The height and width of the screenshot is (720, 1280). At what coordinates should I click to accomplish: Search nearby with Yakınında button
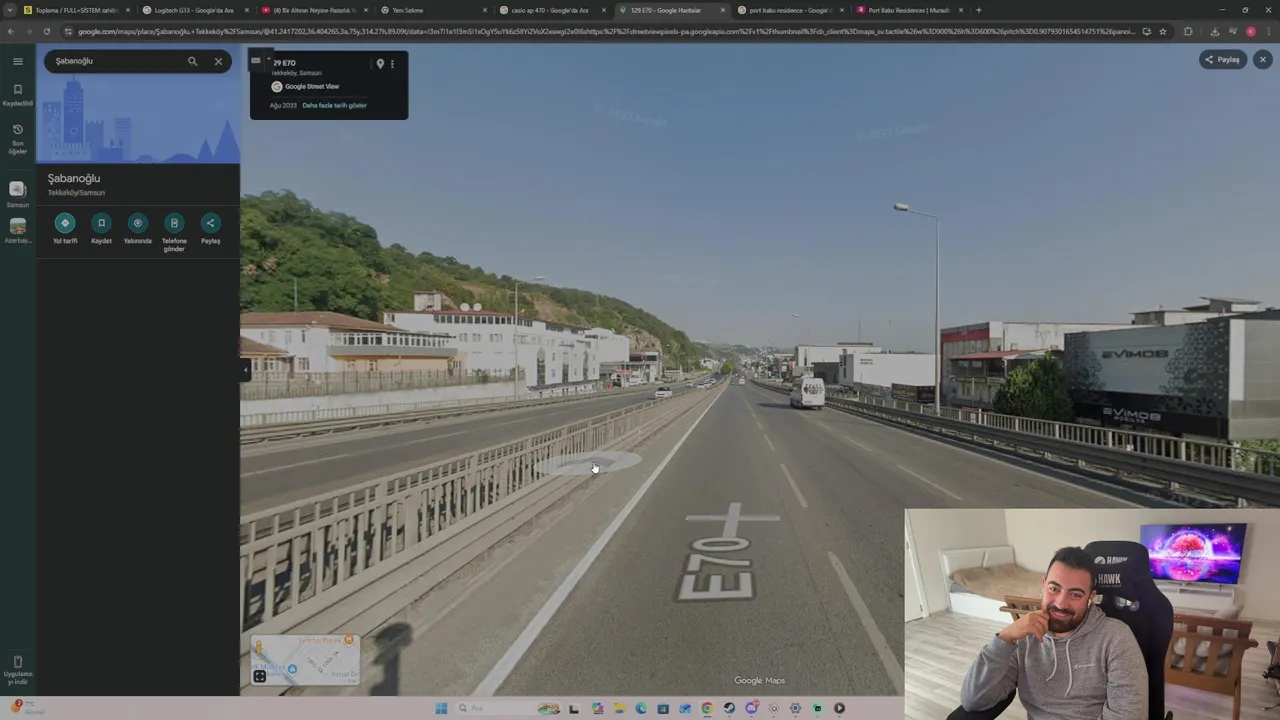[138, 229]
